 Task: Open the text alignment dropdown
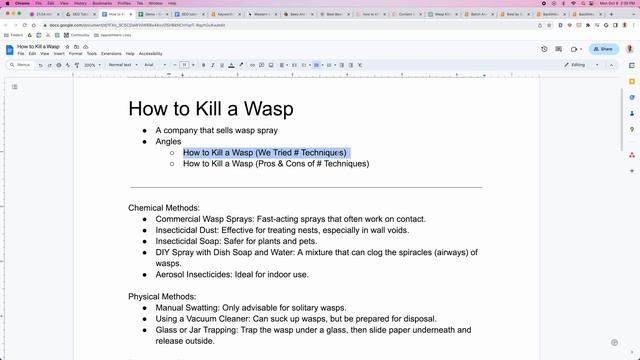pos(283,65)
